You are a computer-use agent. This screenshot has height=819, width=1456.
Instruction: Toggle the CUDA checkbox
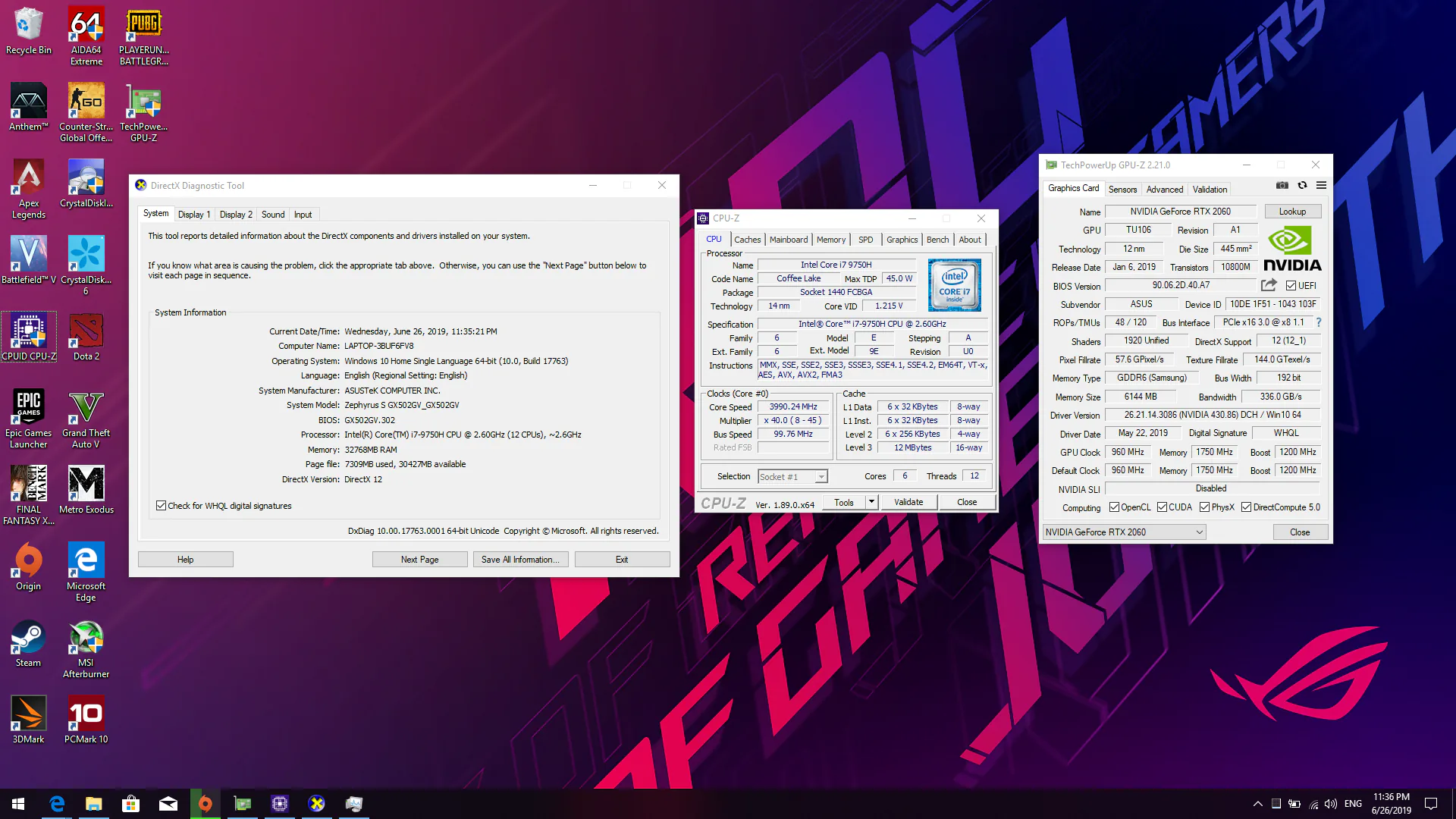point(1162,507)
